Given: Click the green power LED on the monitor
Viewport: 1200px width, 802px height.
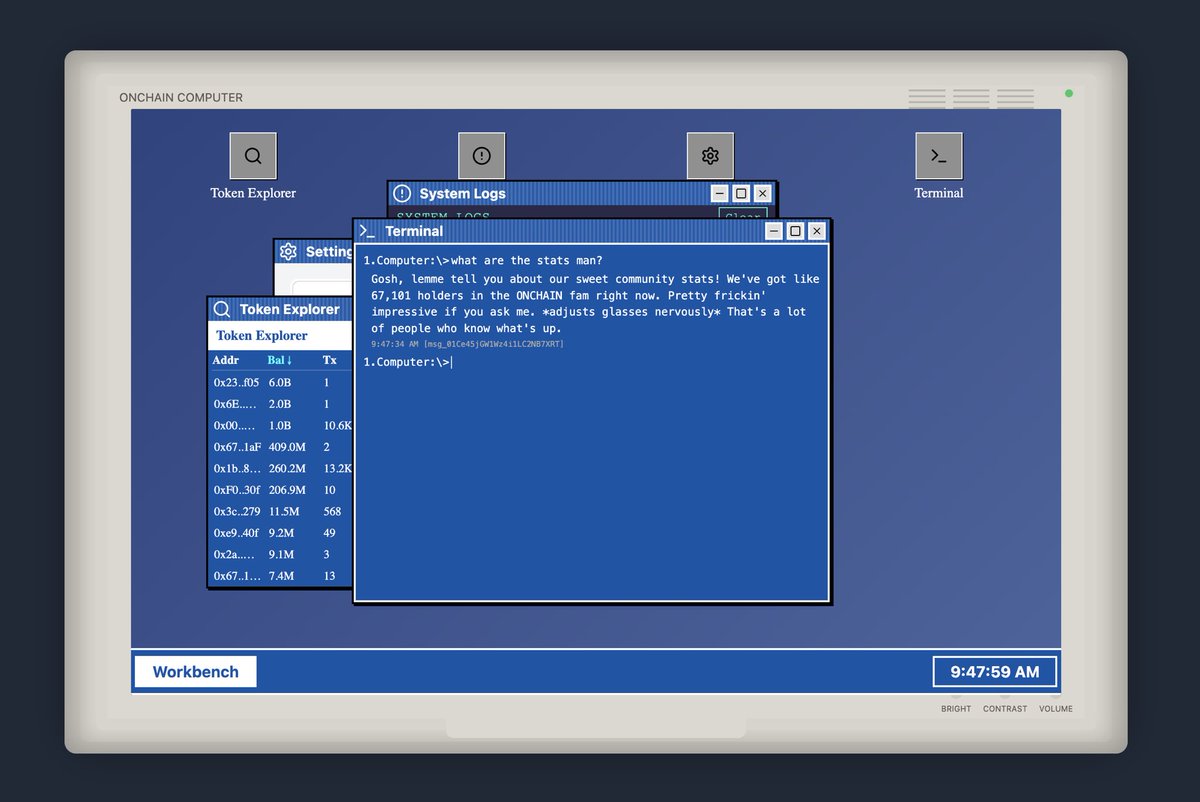Looking at the screenshot, I should [x=1069, y=93].
